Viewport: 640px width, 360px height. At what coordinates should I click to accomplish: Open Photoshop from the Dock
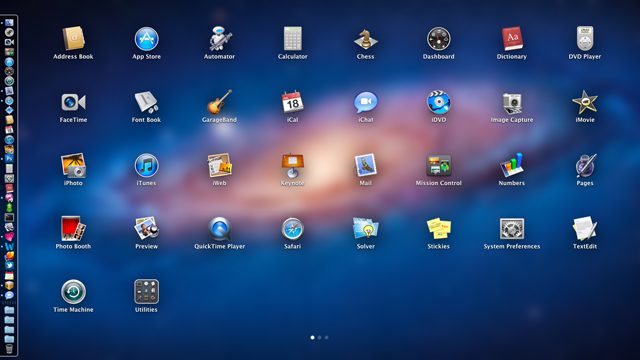9,158
